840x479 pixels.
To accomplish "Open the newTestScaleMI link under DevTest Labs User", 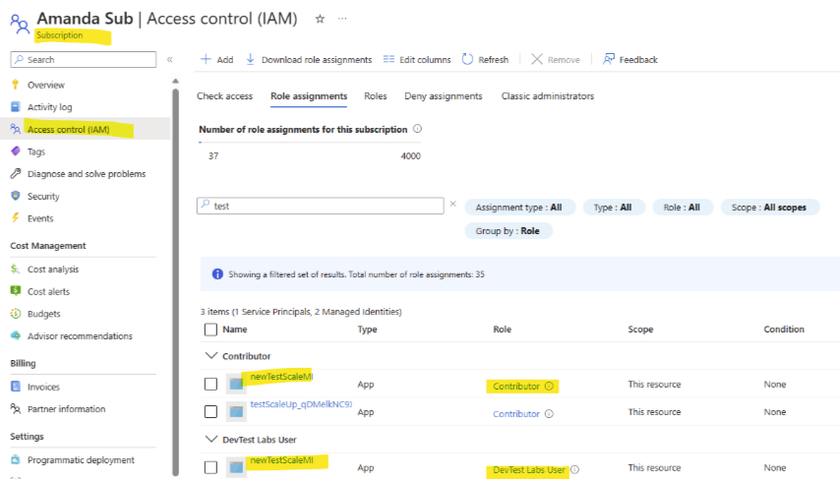I will pyautogui.click(x=281, y=460).
